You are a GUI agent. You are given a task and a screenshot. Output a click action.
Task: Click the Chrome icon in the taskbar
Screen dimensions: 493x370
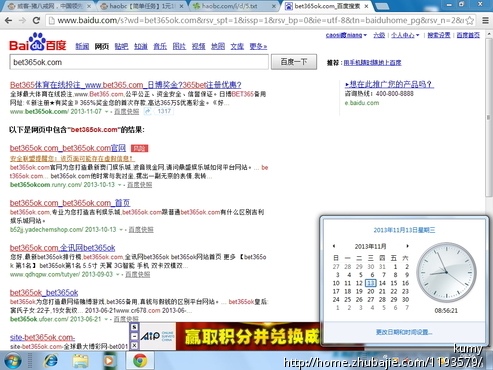(x=140, y=361)
